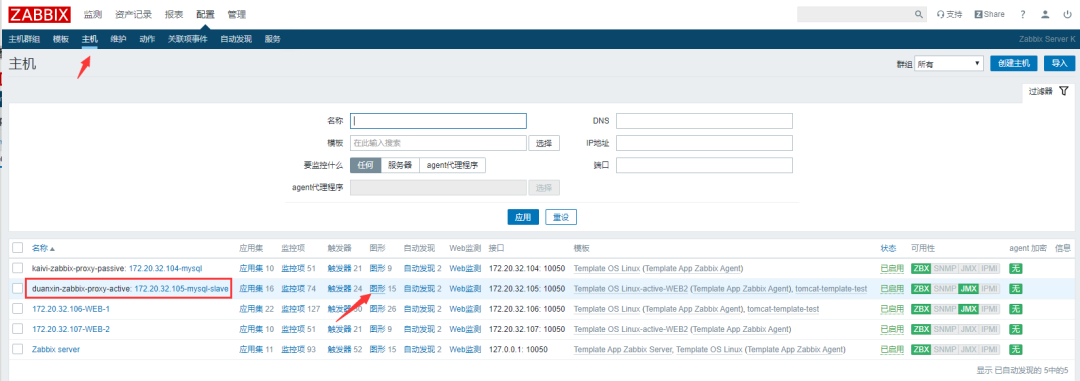Open the host group dropdown

point(948,63)
